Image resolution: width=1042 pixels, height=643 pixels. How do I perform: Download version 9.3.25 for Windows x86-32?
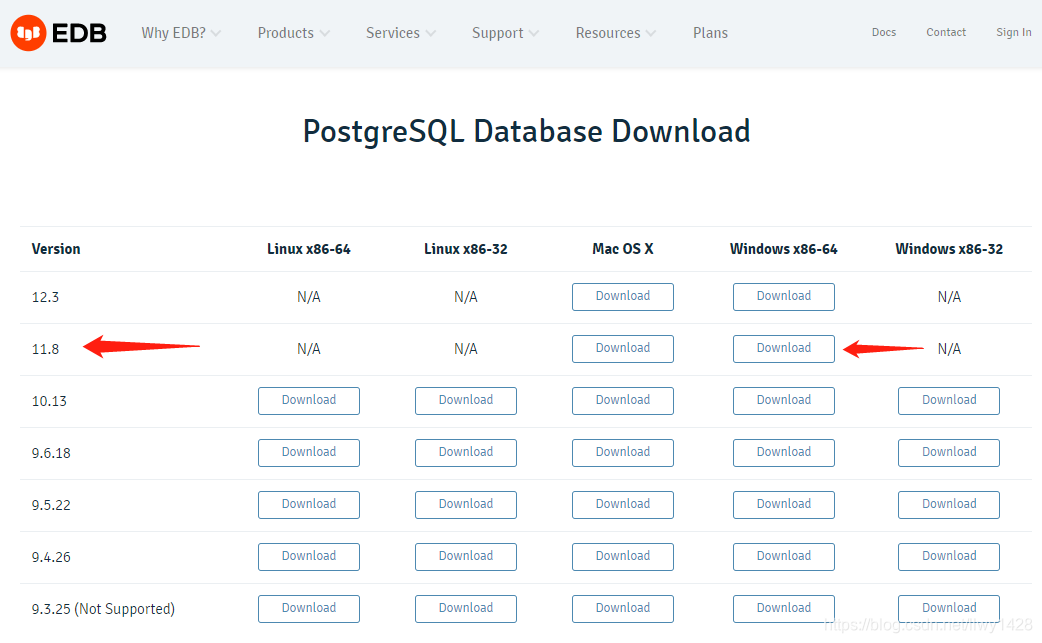tap(949, 608)
